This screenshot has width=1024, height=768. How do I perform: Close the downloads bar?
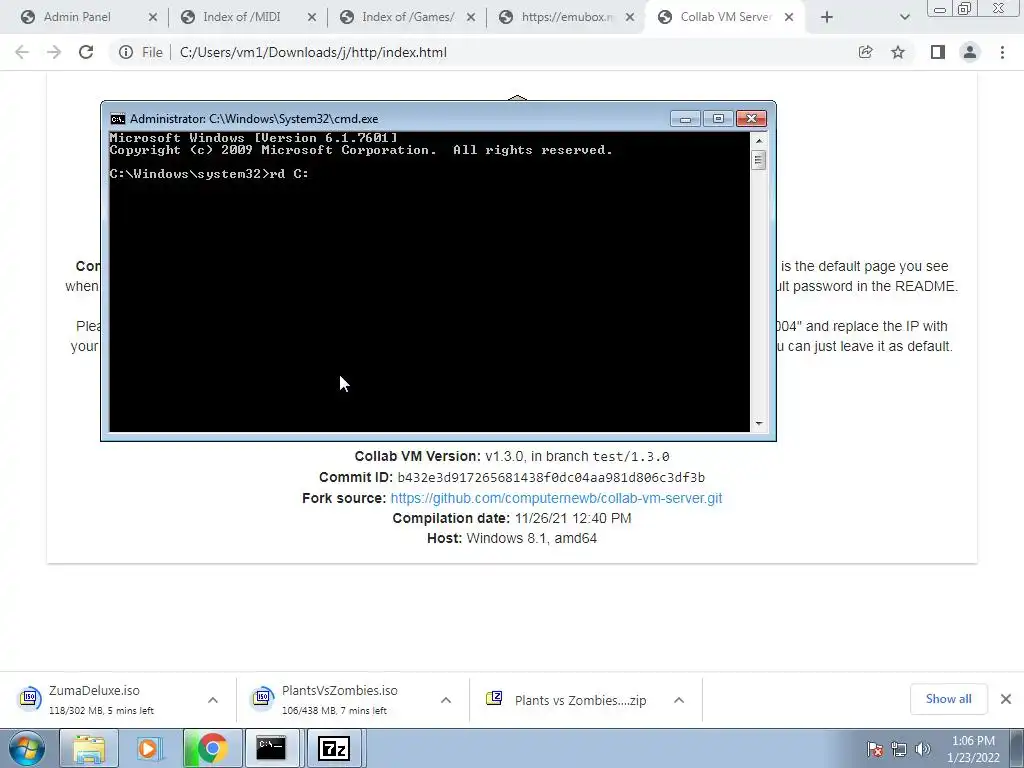1006,699
